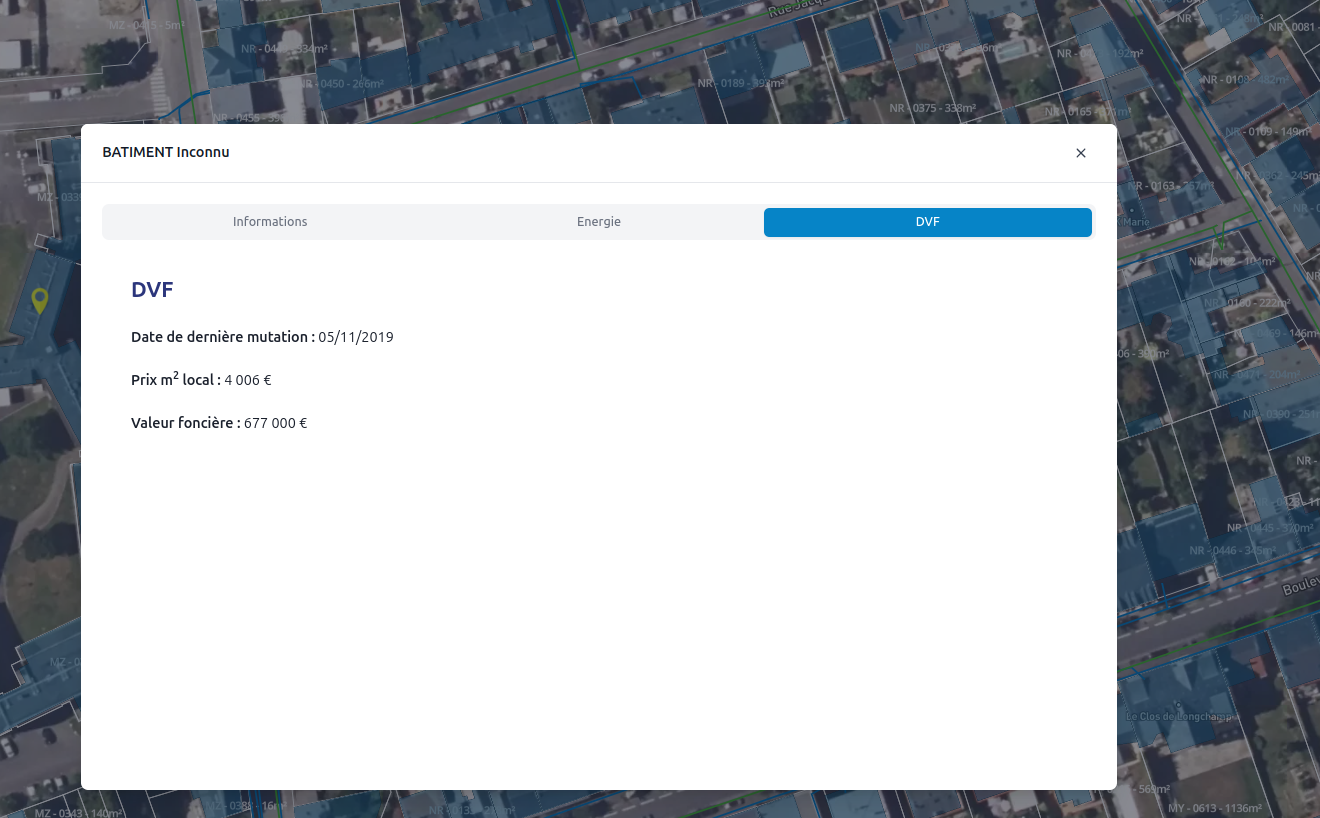Image resolution: width=1320 pixels, height=818 pixels.
Task: Click the yellow location pin on map
Action: pyautogui.click(x=39, y=299)
